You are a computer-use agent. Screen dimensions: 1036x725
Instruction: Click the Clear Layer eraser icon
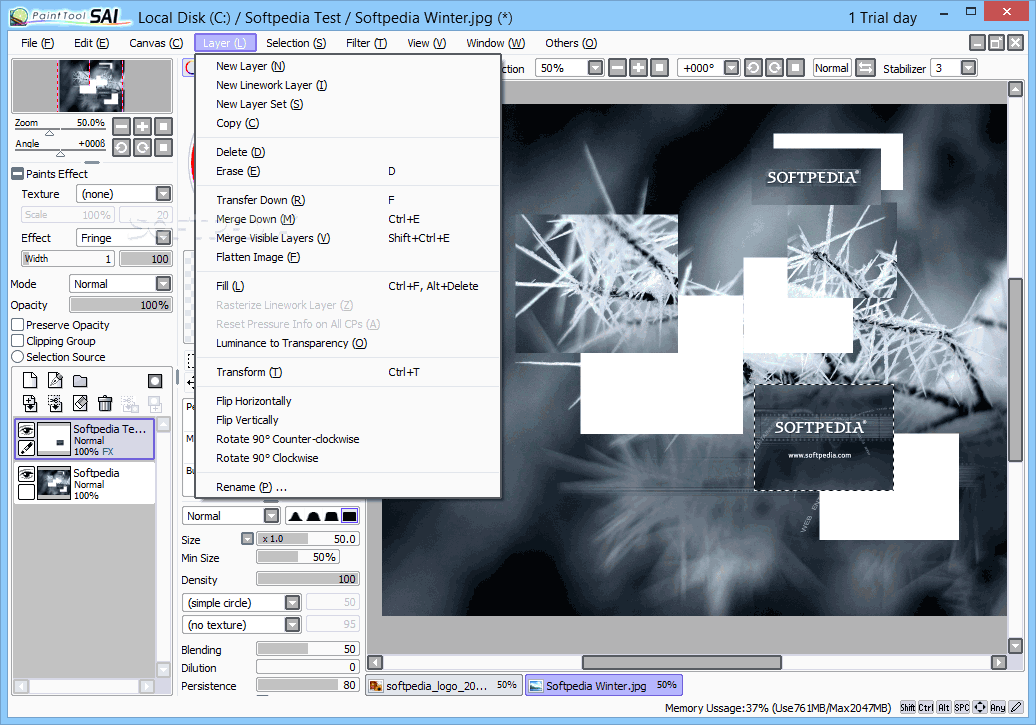[x=80, y=403]
